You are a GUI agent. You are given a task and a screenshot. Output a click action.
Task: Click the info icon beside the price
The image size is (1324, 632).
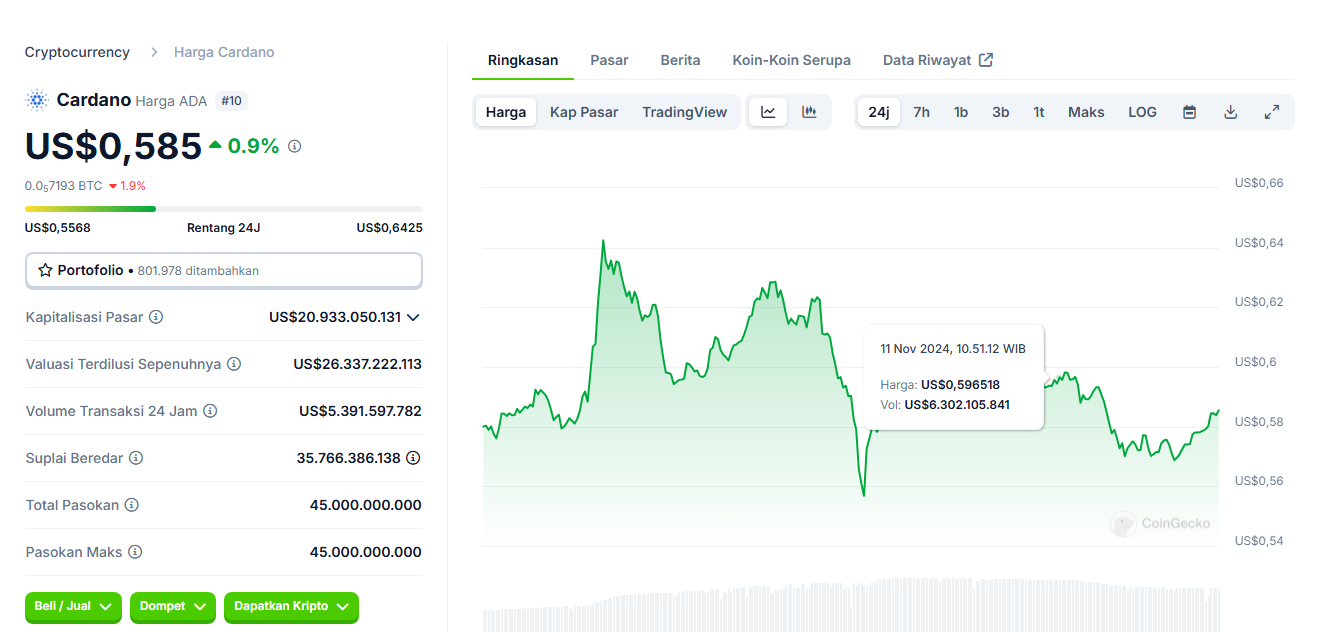point(294,146)
